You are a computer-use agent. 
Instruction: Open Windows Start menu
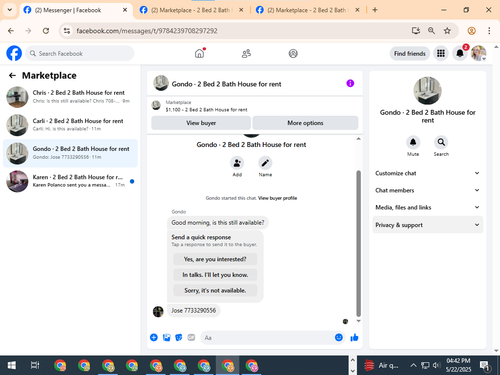[x=12, y=365]
